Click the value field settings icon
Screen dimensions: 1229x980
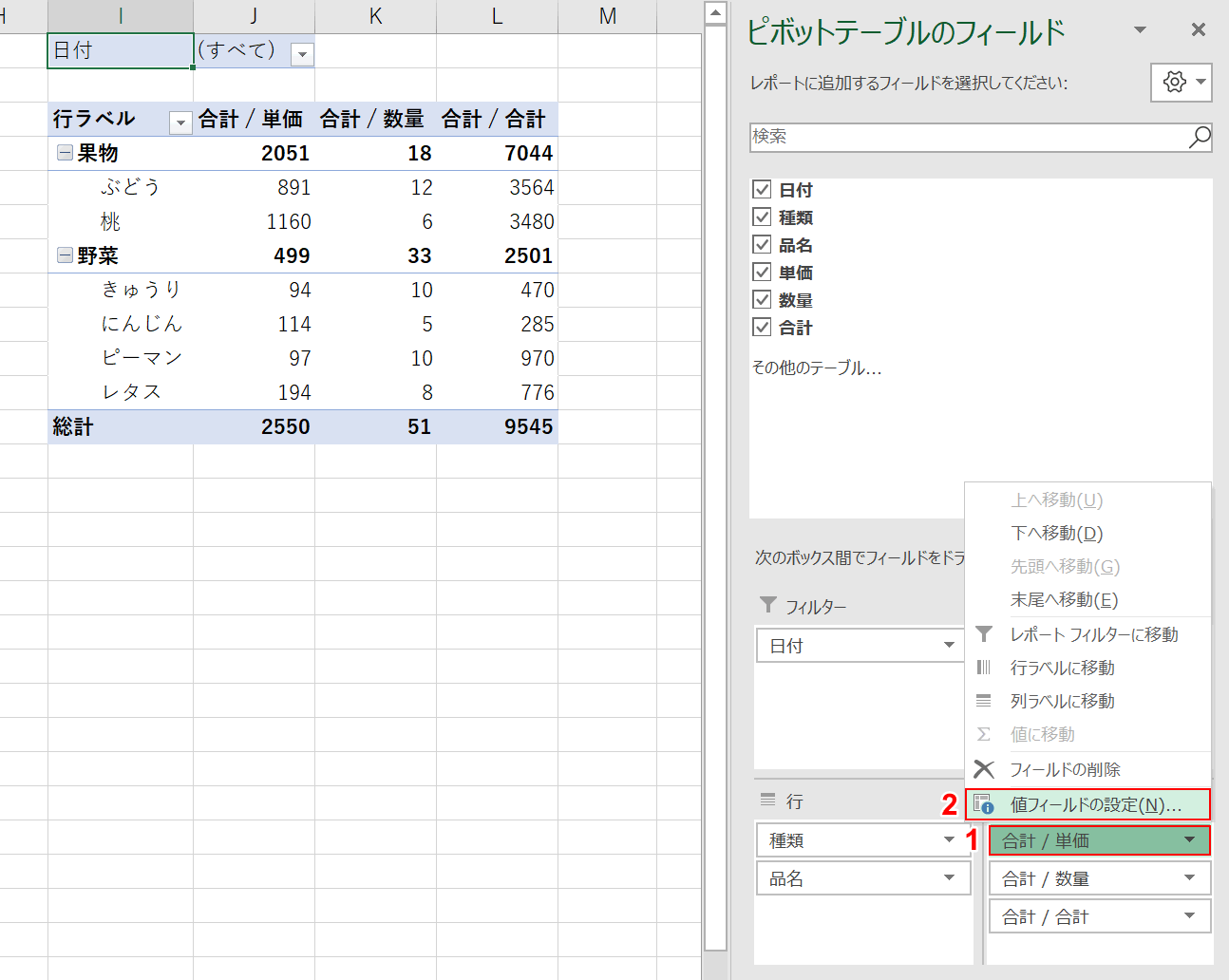984,804
